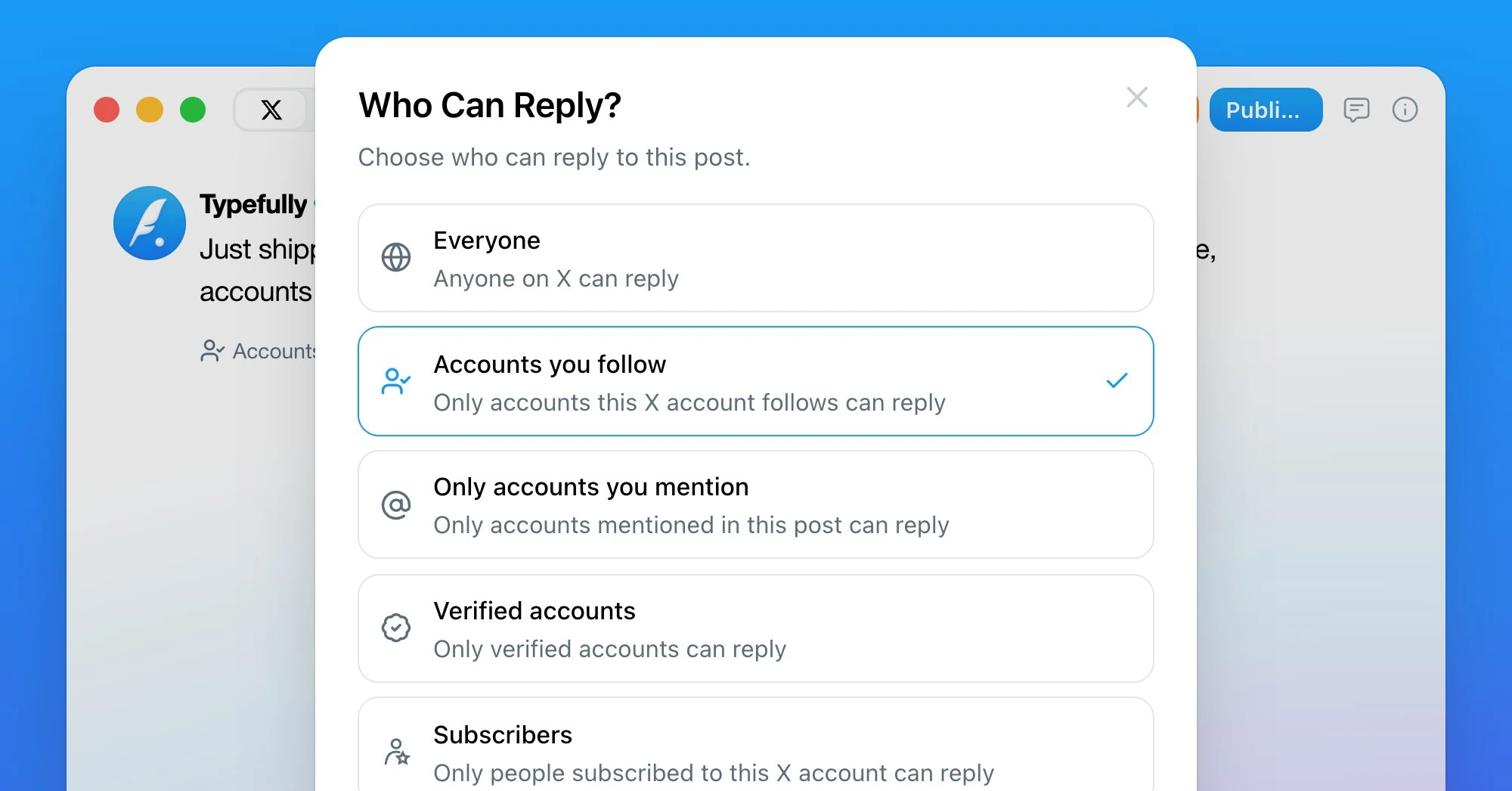
Task: Click the green macOS fullscreen button
Action: pos(193,110)
